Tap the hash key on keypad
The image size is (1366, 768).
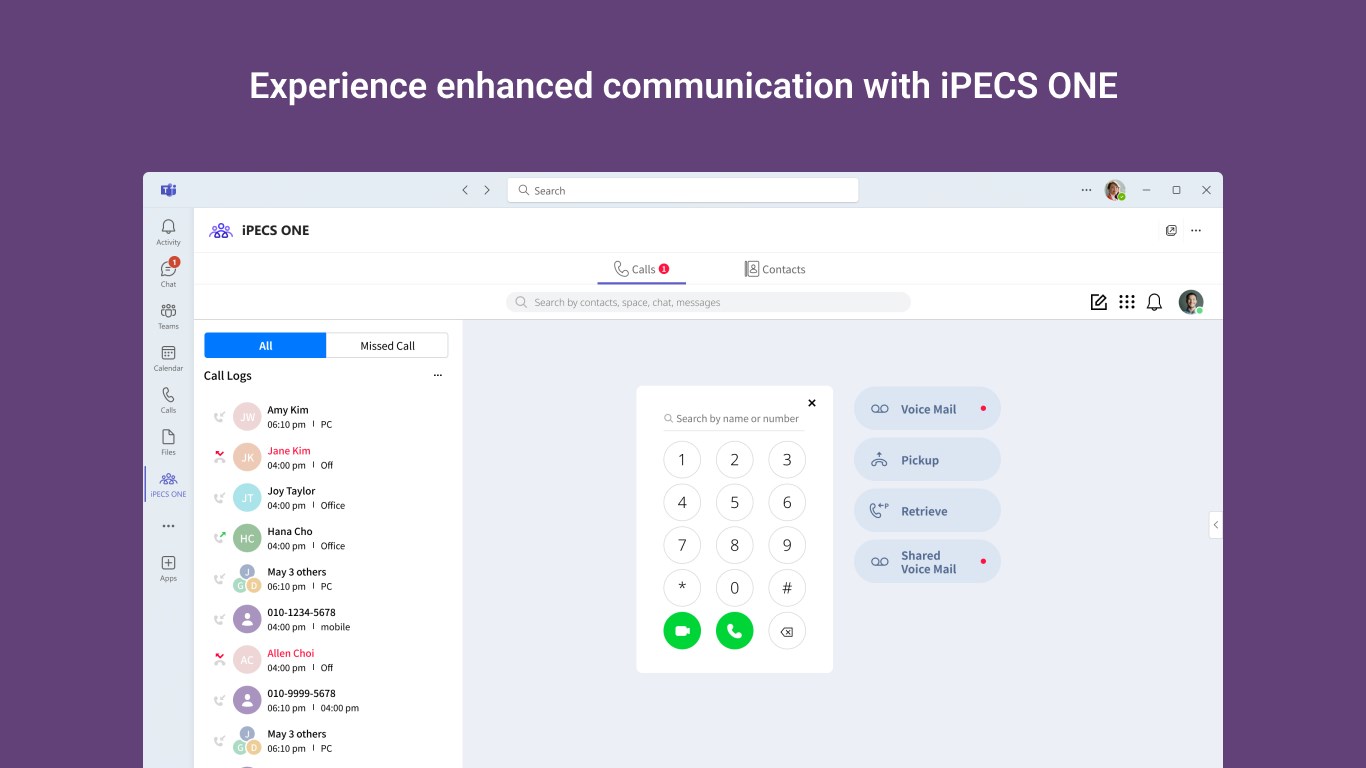[787, 588]
